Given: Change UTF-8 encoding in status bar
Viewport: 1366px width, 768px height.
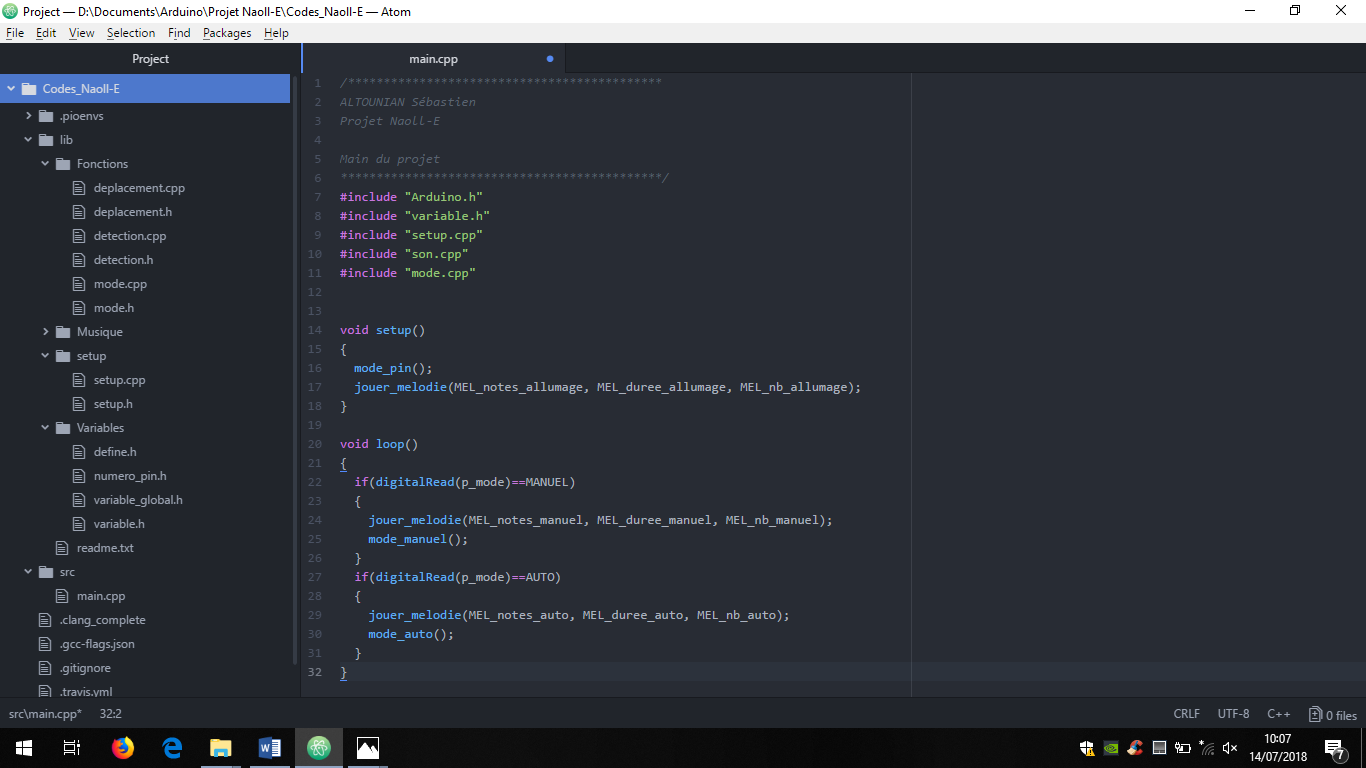Looking at the screenshot, I should [x=1233, y=714].
